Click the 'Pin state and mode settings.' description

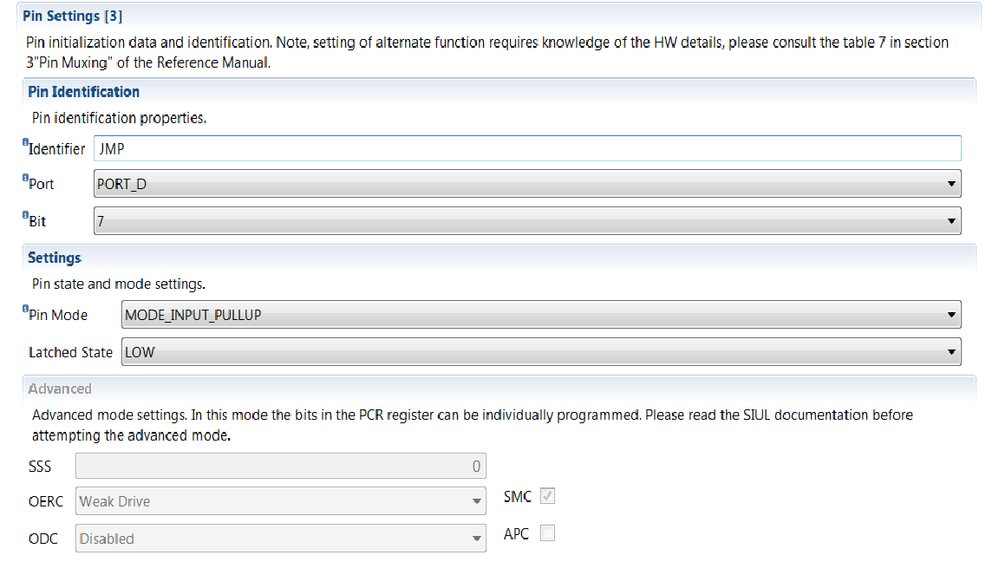tap(119, 284)
